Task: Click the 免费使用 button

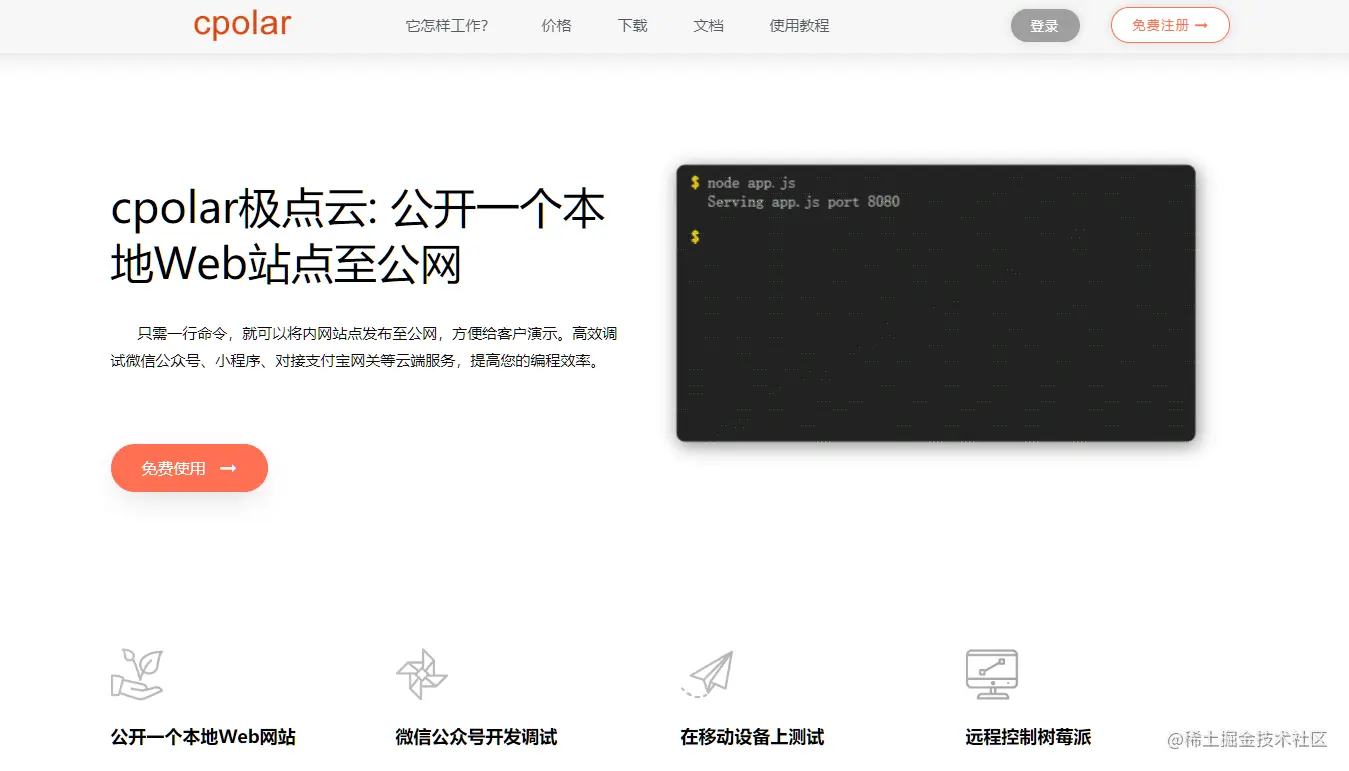Action: (189, 468)
